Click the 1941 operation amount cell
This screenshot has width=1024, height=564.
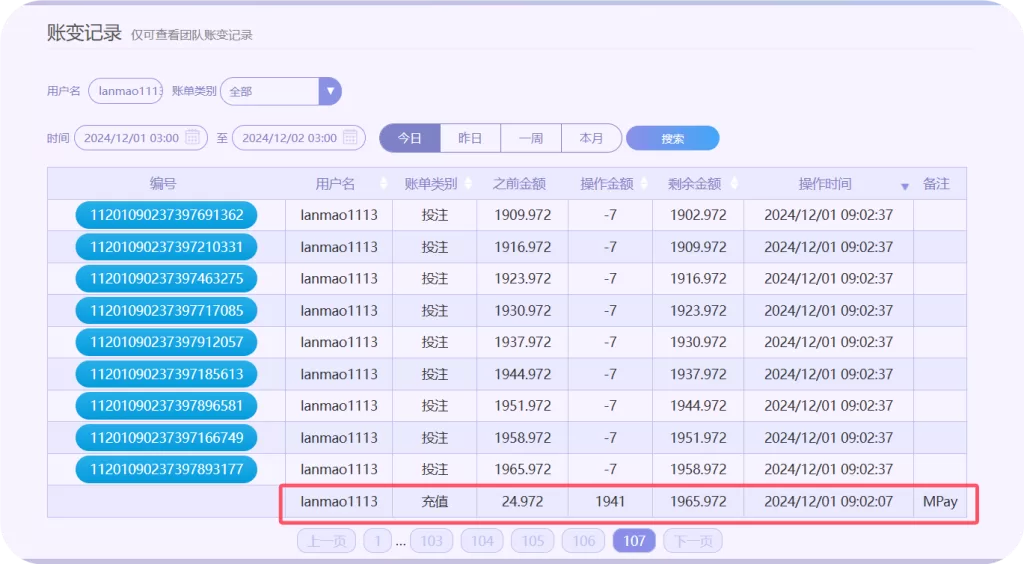pyautogui.click(x=610, y=501)
